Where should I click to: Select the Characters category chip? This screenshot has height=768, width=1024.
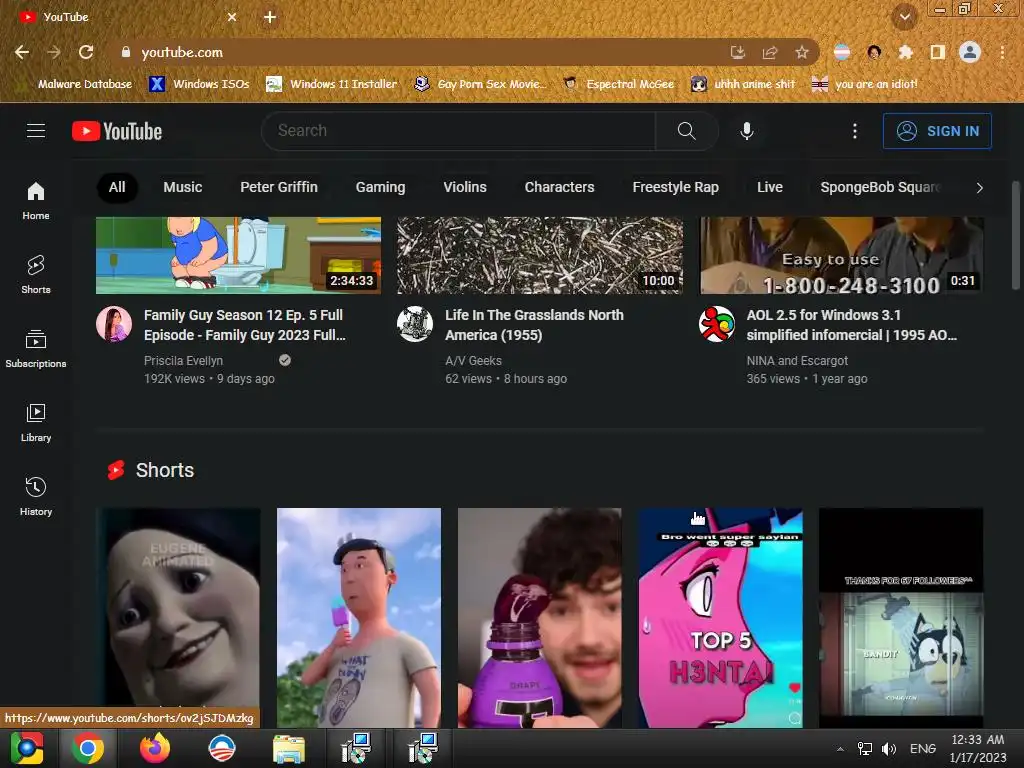tap(560, 187)
